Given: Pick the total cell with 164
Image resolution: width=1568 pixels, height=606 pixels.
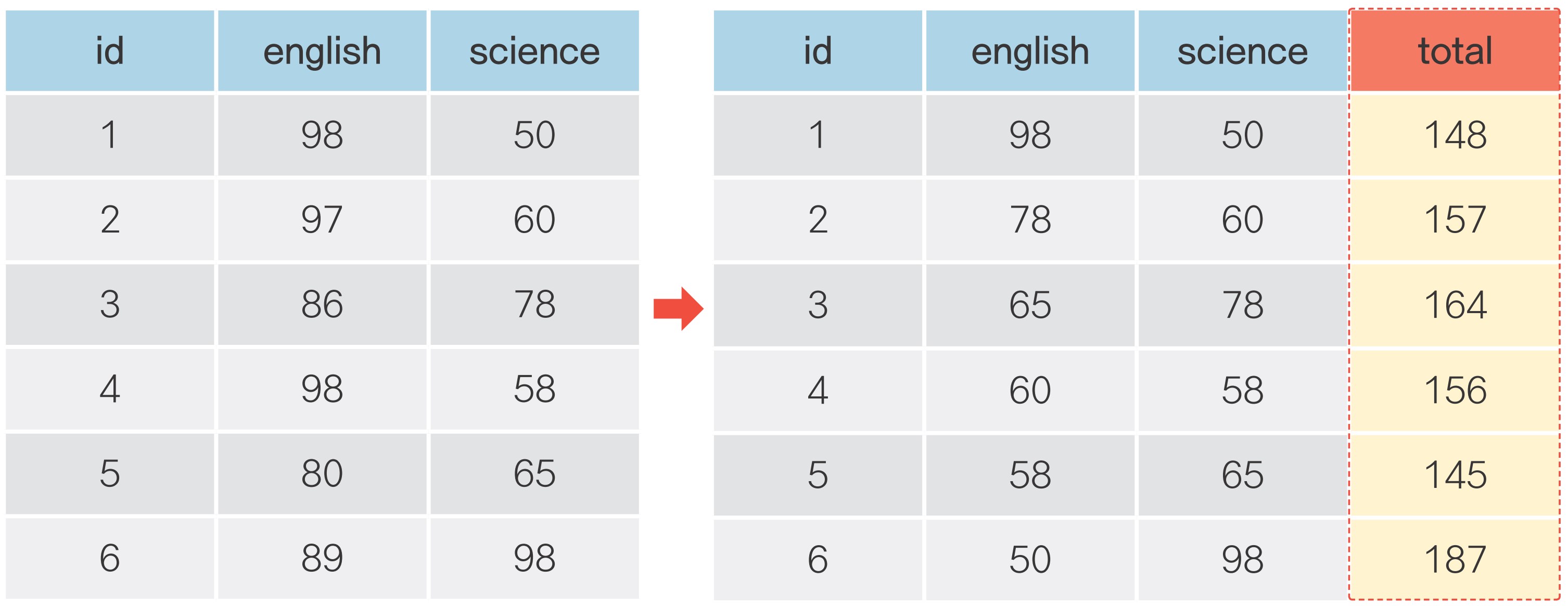Looking at the screenshot, I should (x=1454, y=305).
